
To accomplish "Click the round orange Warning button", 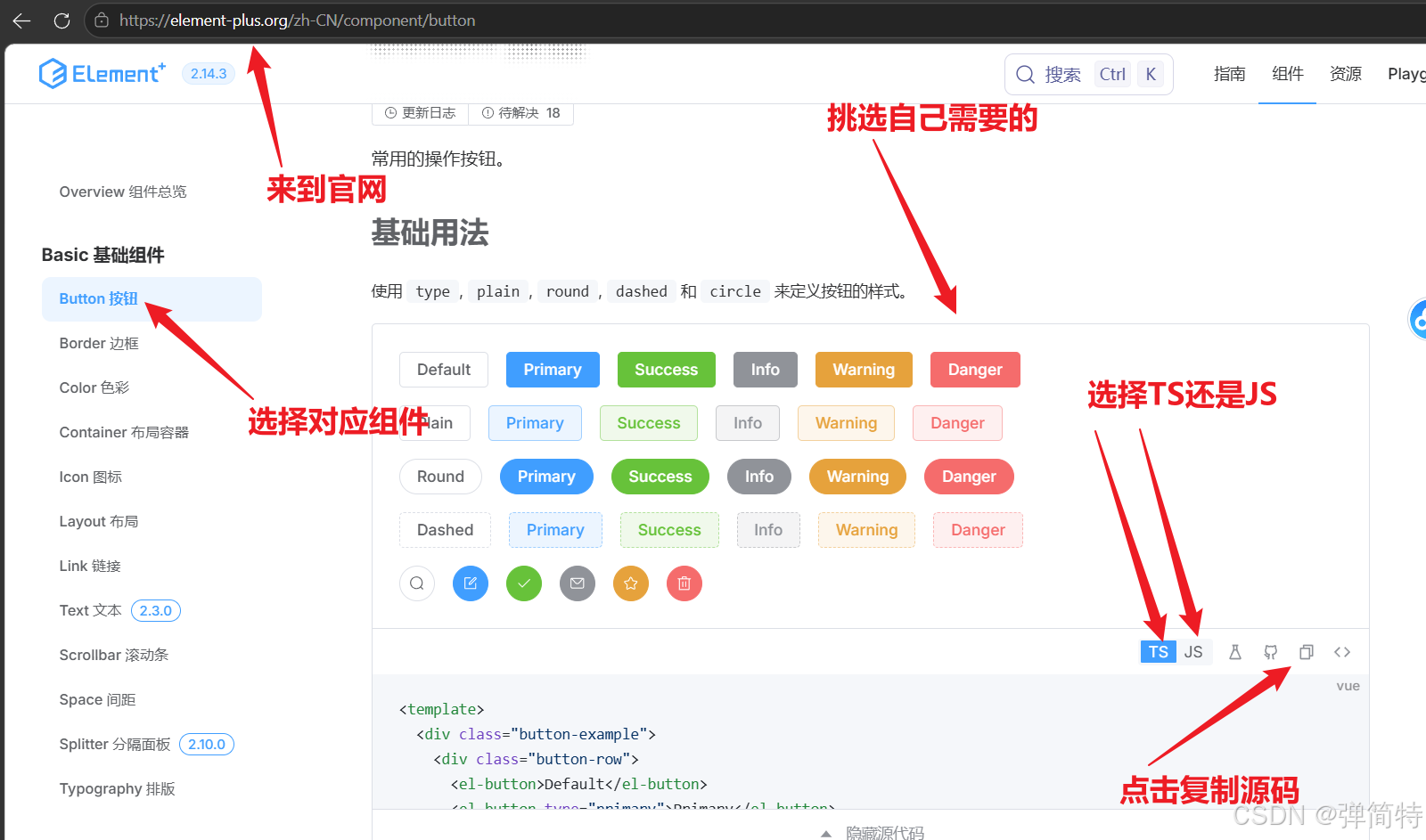I will pos(857,477).
